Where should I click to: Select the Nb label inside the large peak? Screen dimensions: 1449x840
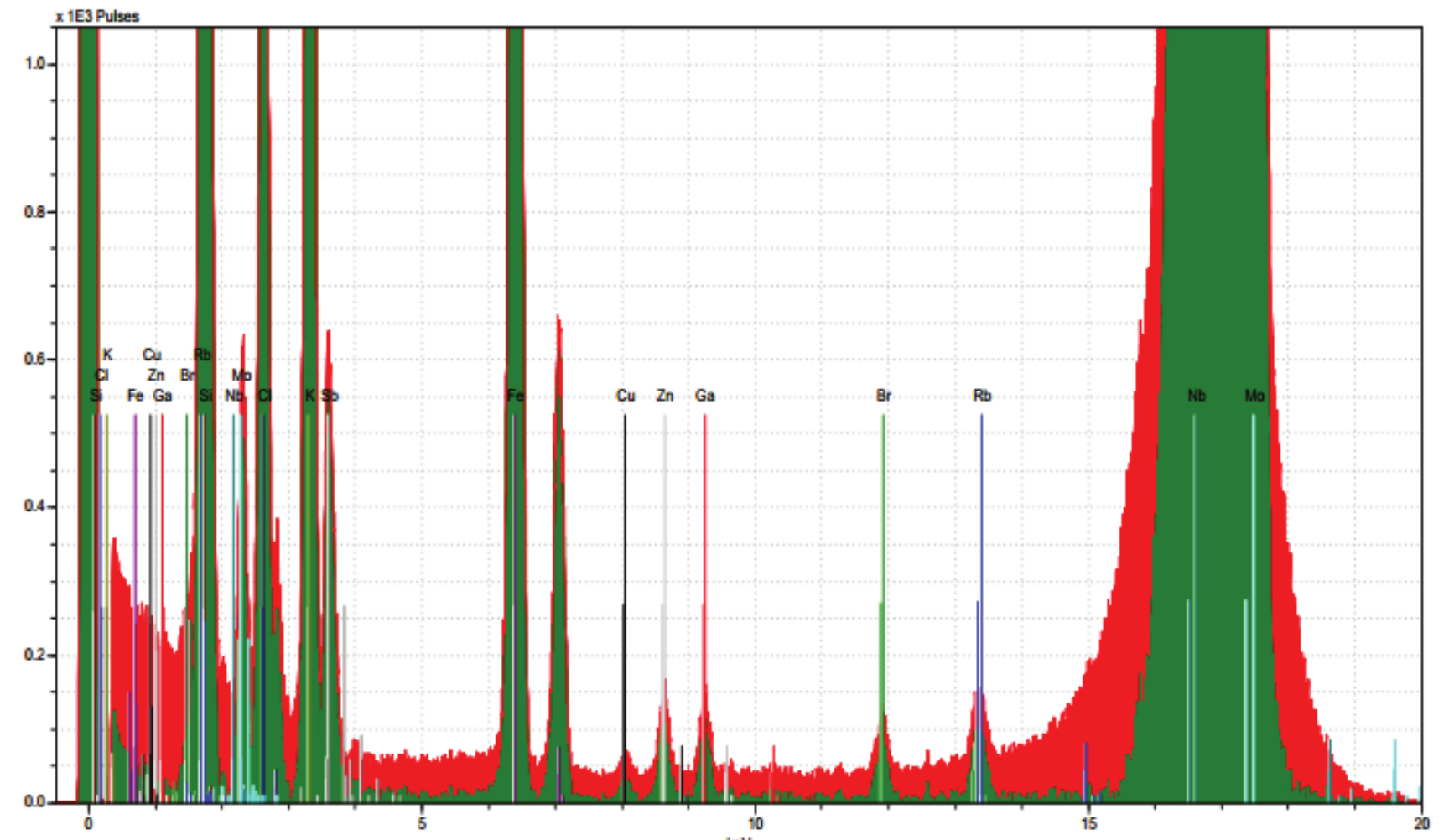coord(1197,396)
